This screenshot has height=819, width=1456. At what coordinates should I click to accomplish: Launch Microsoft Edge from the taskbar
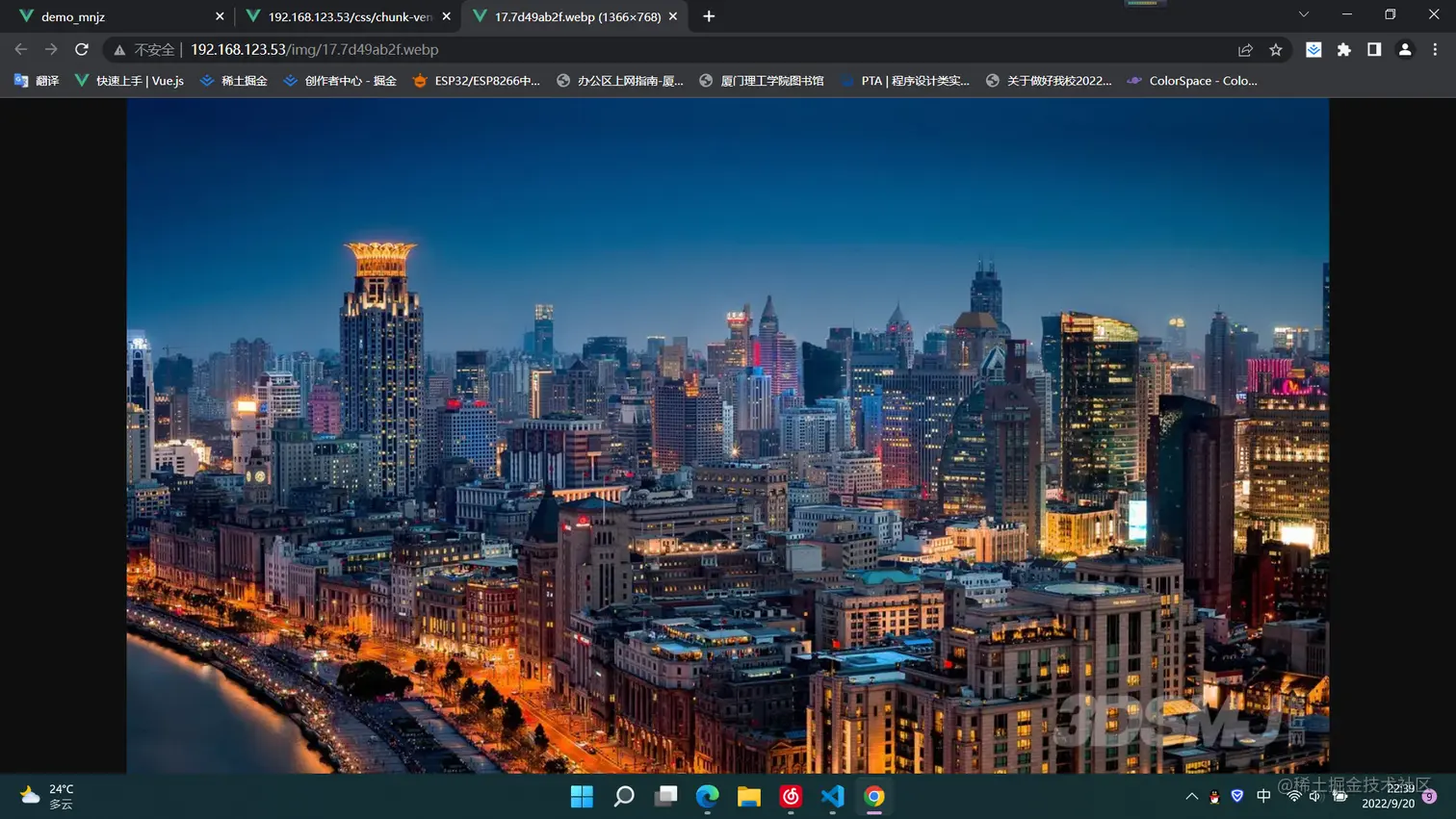coord(708,796)
